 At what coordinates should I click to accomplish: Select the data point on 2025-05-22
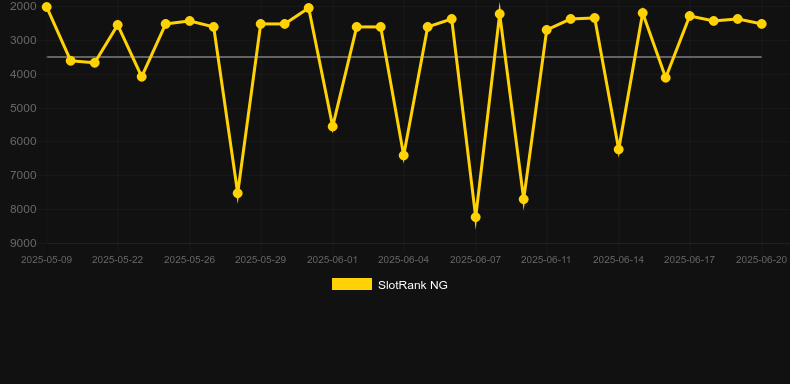pos(118,25)
